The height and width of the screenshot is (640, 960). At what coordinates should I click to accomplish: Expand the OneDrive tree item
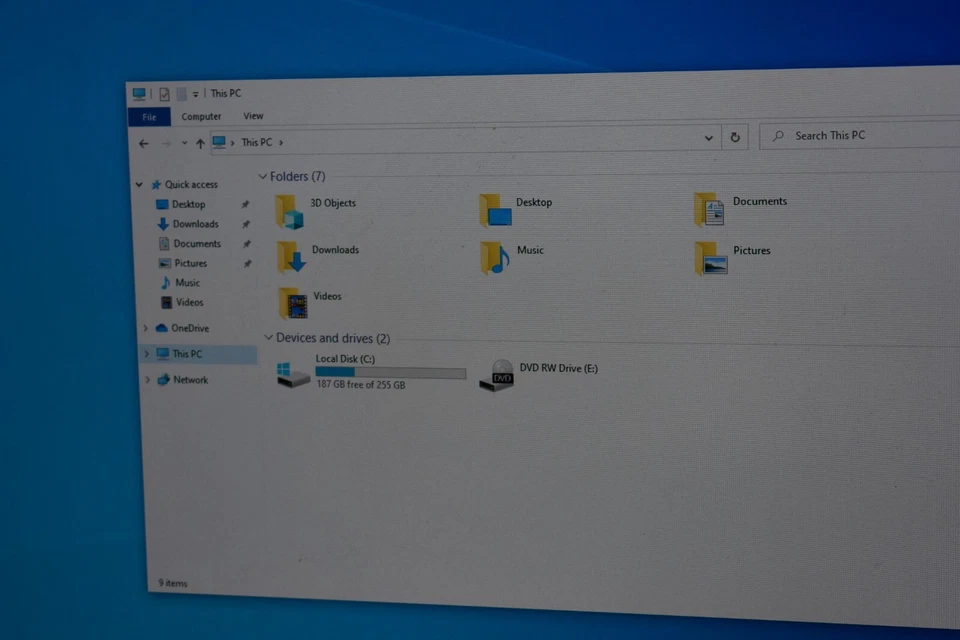pos(147,328)
